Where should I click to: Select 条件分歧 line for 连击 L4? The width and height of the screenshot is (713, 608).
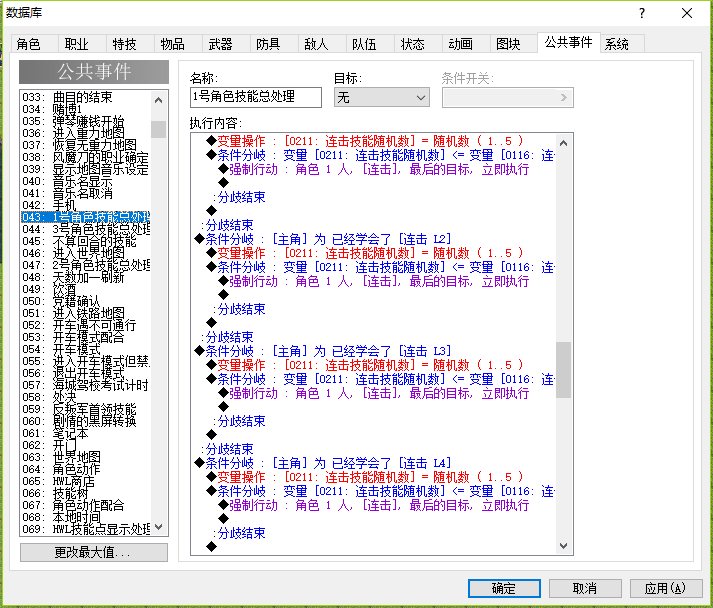[x=323, y=463]
